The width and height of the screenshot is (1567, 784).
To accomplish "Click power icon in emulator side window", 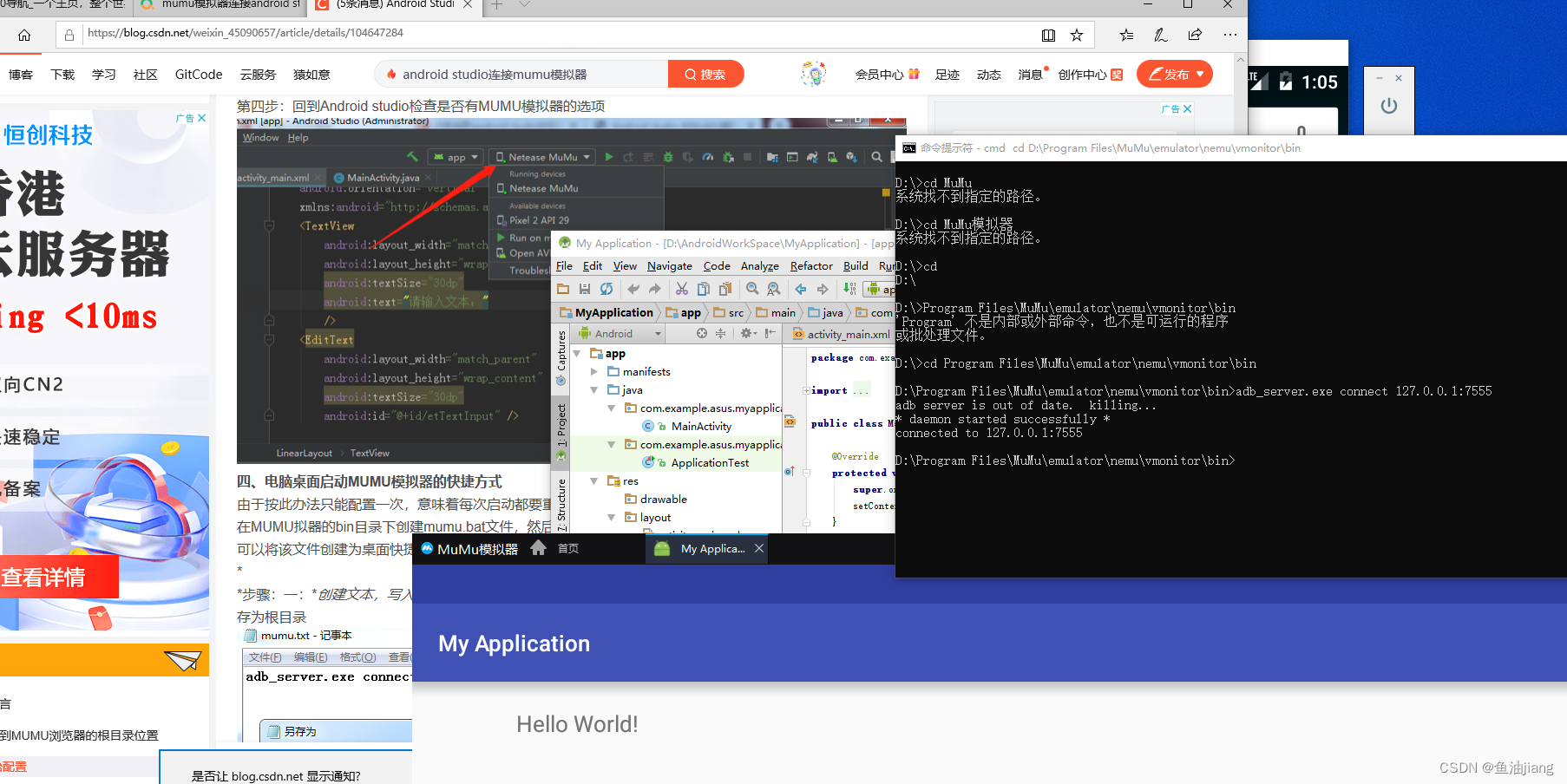I will (x=1389, y=106).
